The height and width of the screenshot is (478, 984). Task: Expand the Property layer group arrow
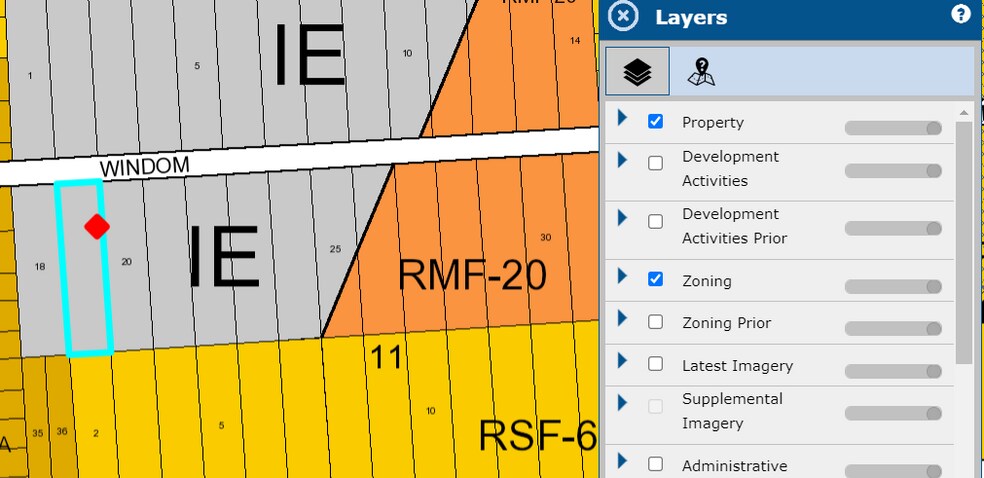click(622, 119)
